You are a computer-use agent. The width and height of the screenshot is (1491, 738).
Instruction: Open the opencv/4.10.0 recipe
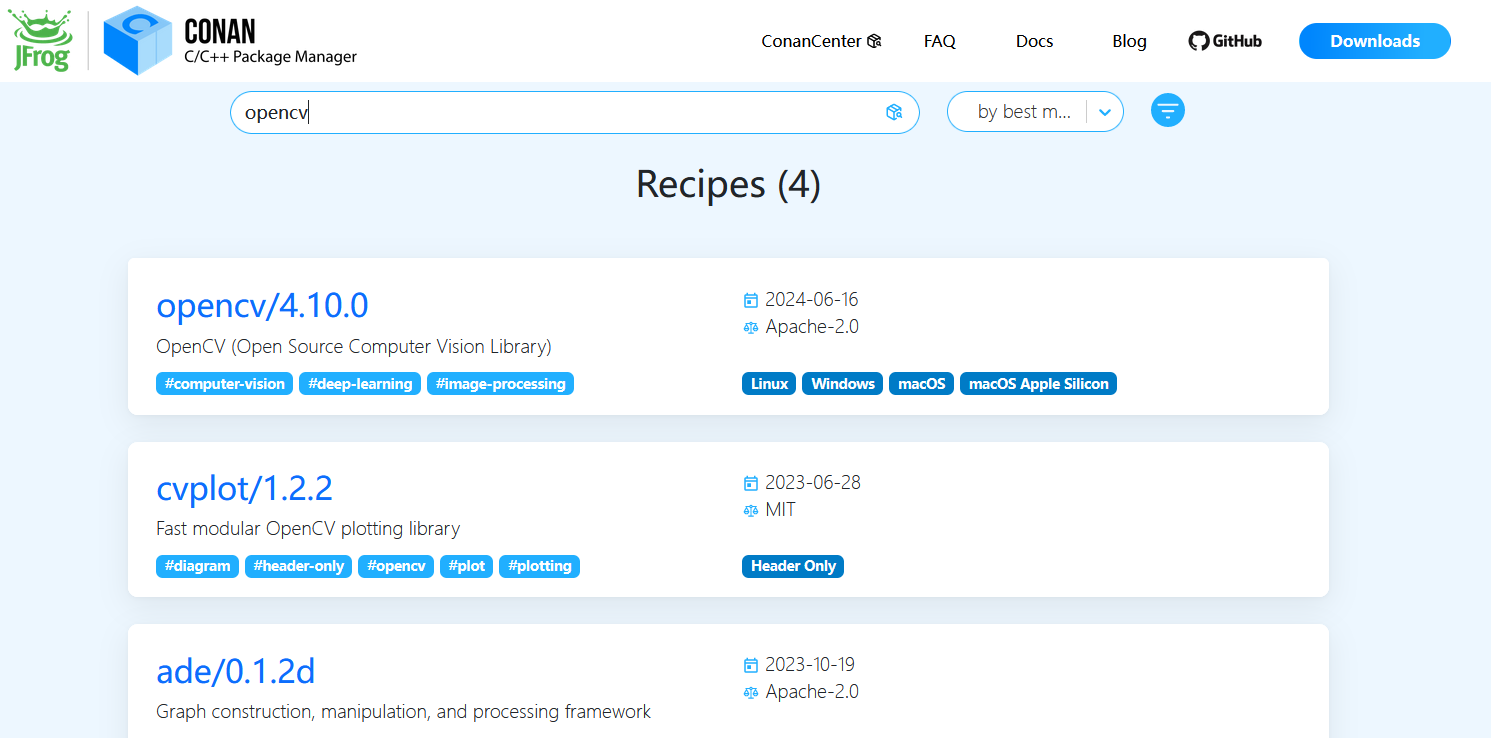point(262,305)
